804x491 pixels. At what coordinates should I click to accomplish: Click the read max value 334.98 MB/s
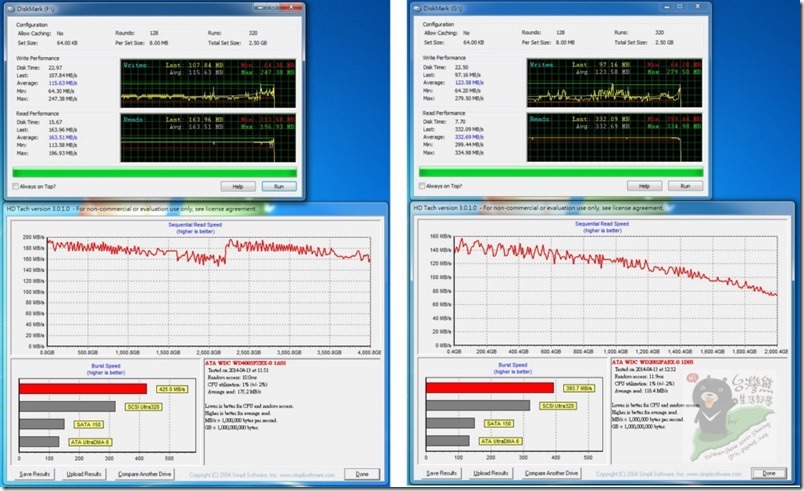click(469, 152)
